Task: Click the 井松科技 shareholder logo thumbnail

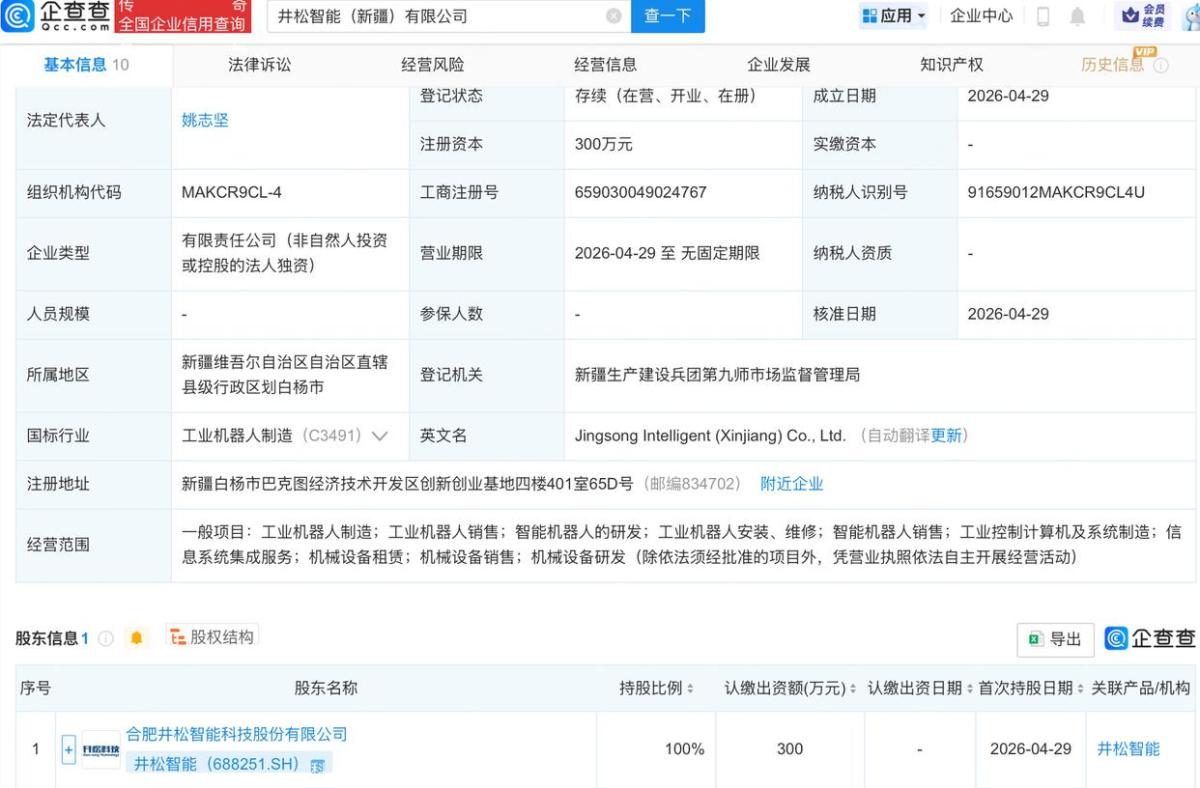Action: click(100, 749)
